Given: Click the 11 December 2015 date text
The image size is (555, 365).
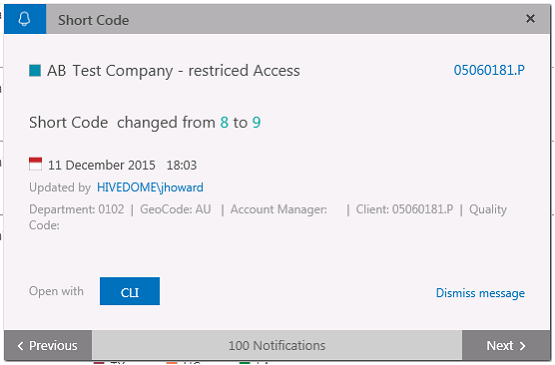Looking at the screenshot, I should (102, 165).
